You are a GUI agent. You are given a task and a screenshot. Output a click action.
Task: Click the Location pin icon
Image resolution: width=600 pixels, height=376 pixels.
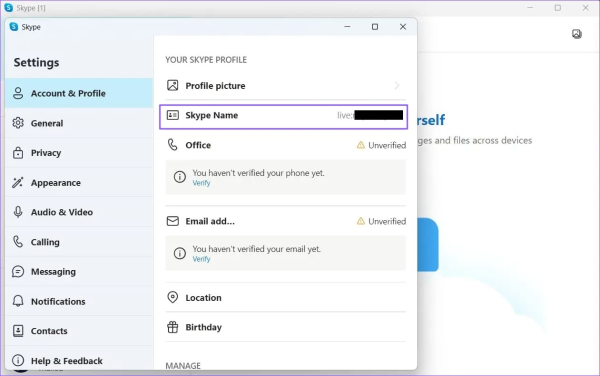[173, 297]
